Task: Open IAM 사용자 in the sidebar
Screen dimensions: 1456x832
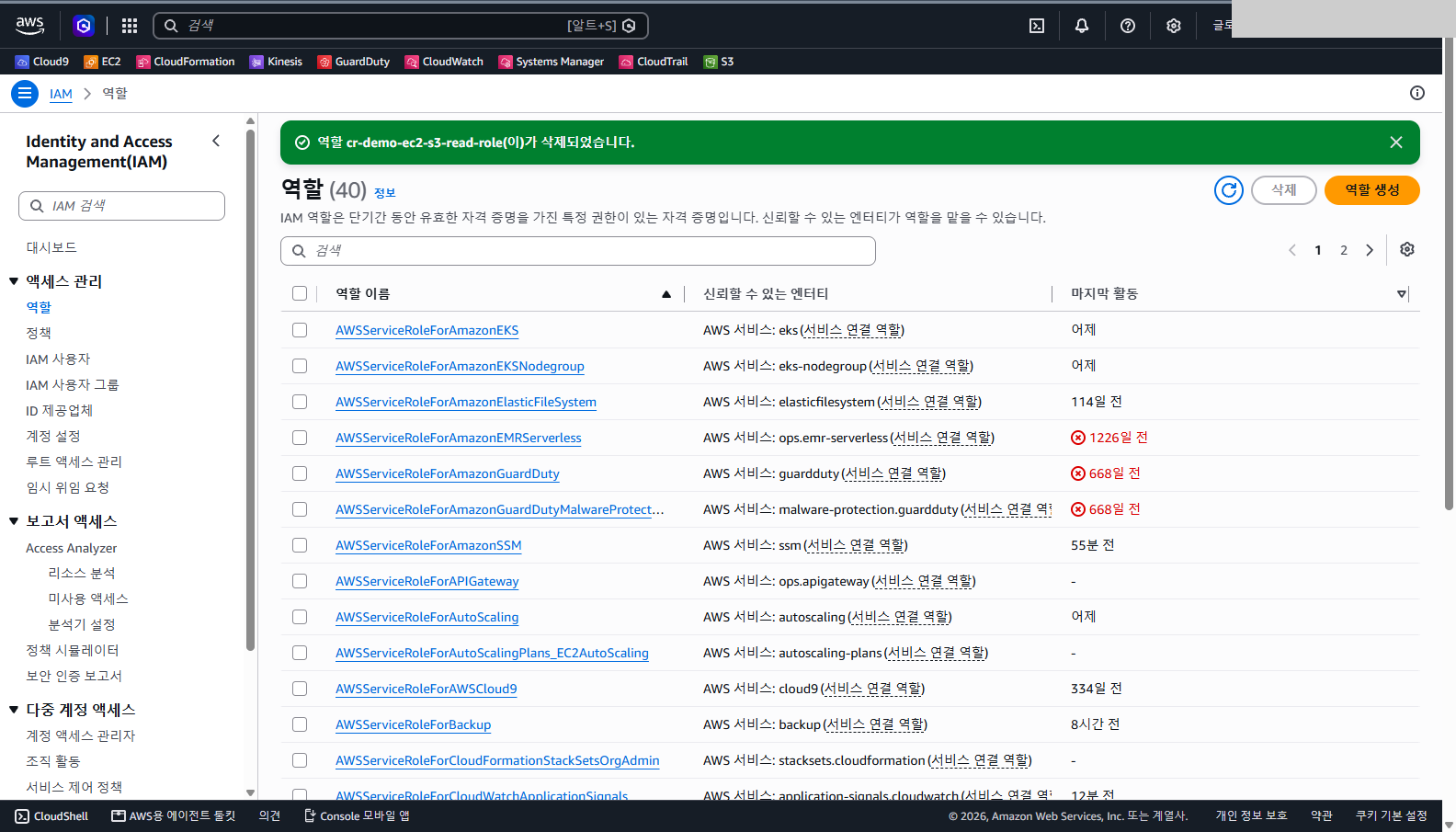Action: tap(58, 359)
